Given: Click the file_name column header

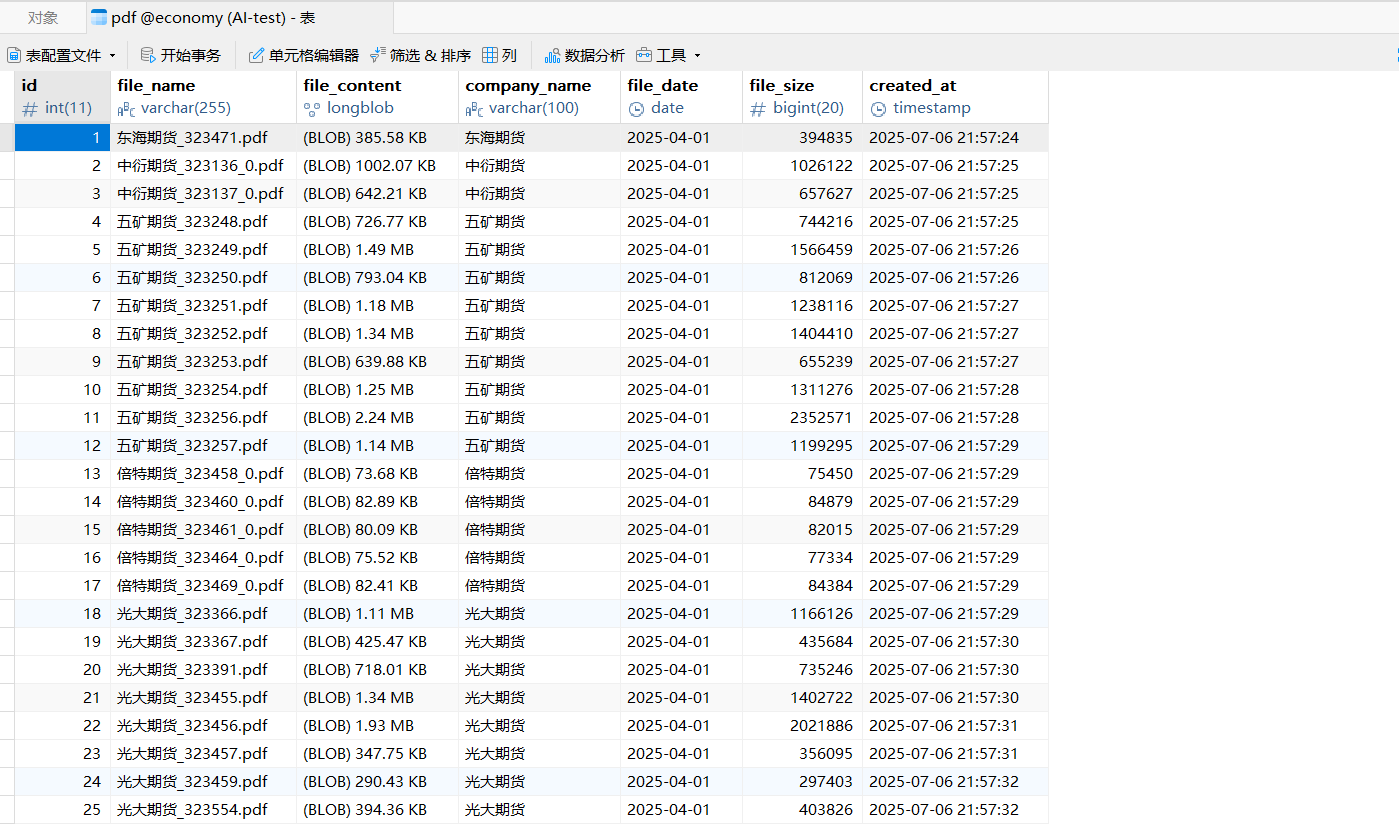Looking at the screenshot, I should (203, 97).
